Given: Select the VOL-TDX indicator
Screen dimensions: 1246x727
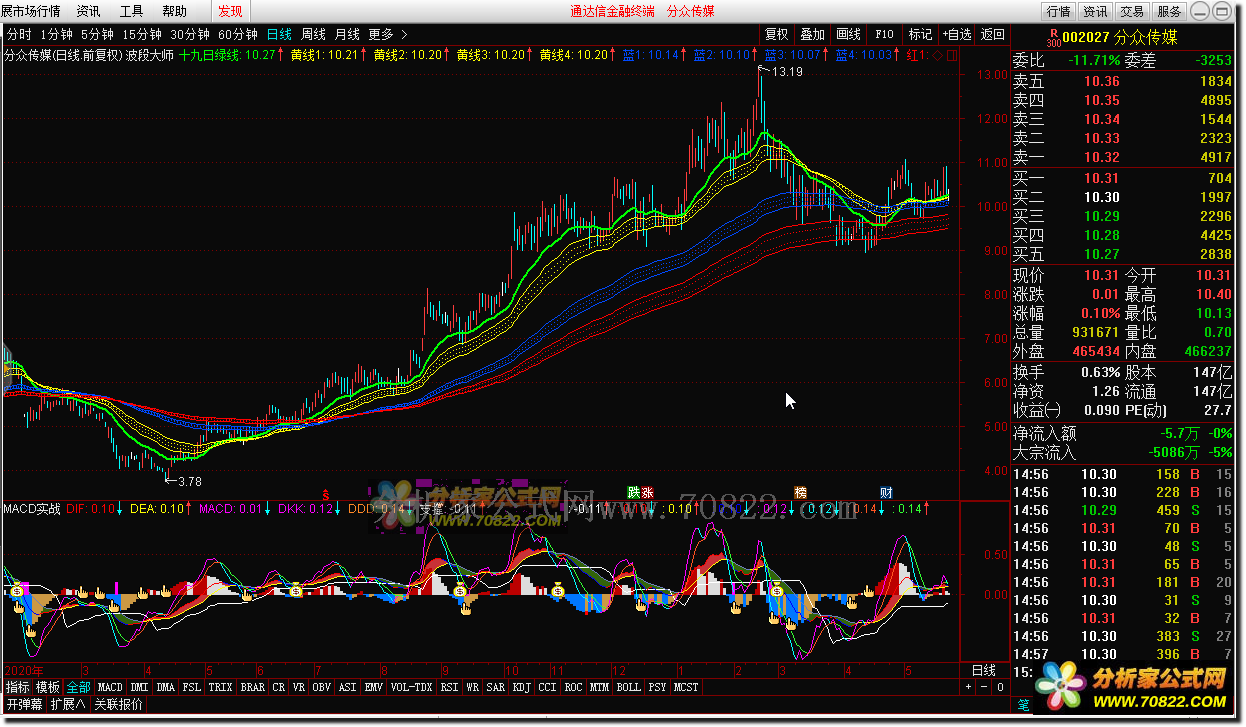Looking at the screenshot, I should tap(411, 687).
